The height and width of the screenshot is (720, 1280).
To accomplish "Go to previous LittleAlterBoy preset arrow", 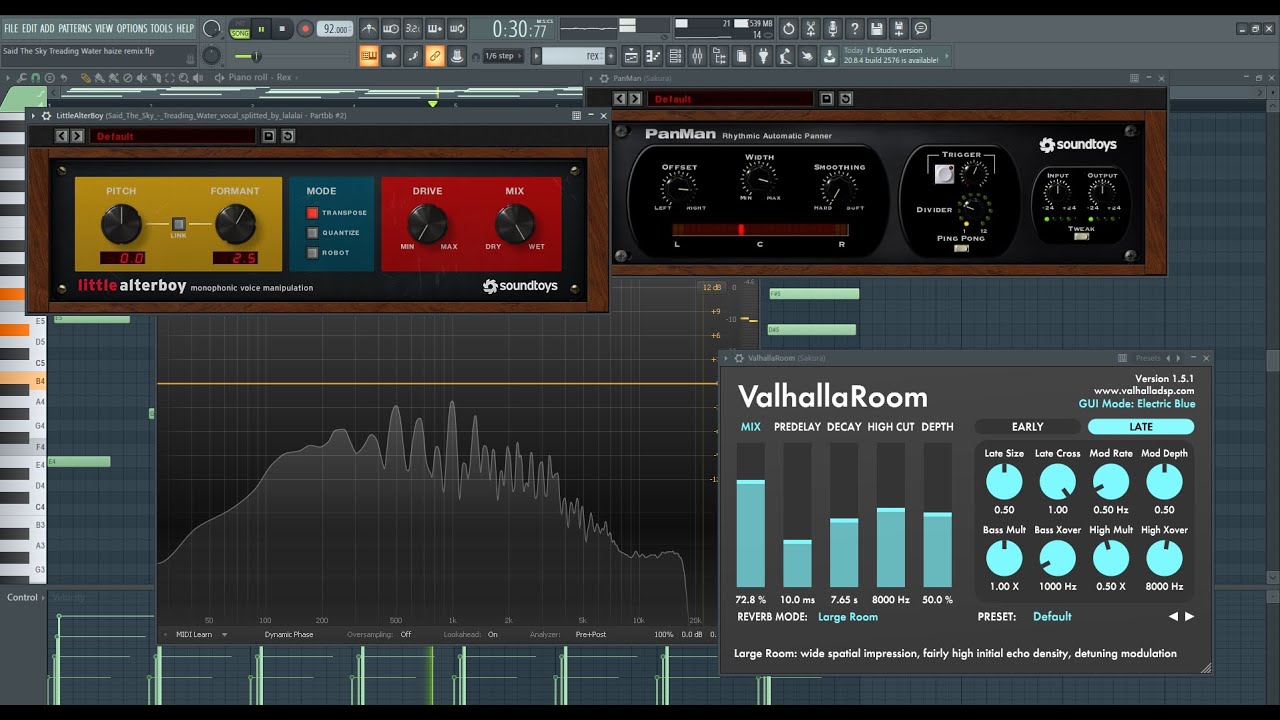I will coord(62,136).
